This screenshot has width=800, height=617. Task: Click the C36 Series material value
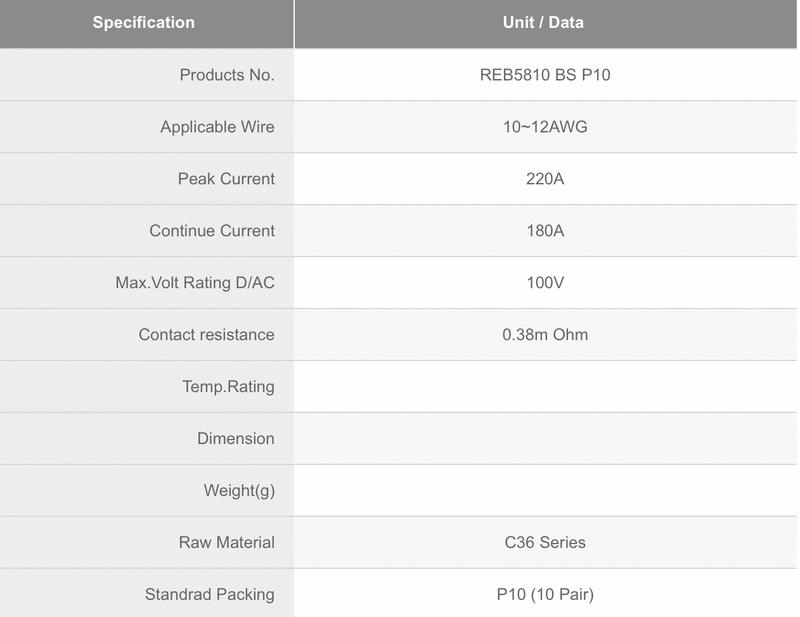[x=545, y=543]
